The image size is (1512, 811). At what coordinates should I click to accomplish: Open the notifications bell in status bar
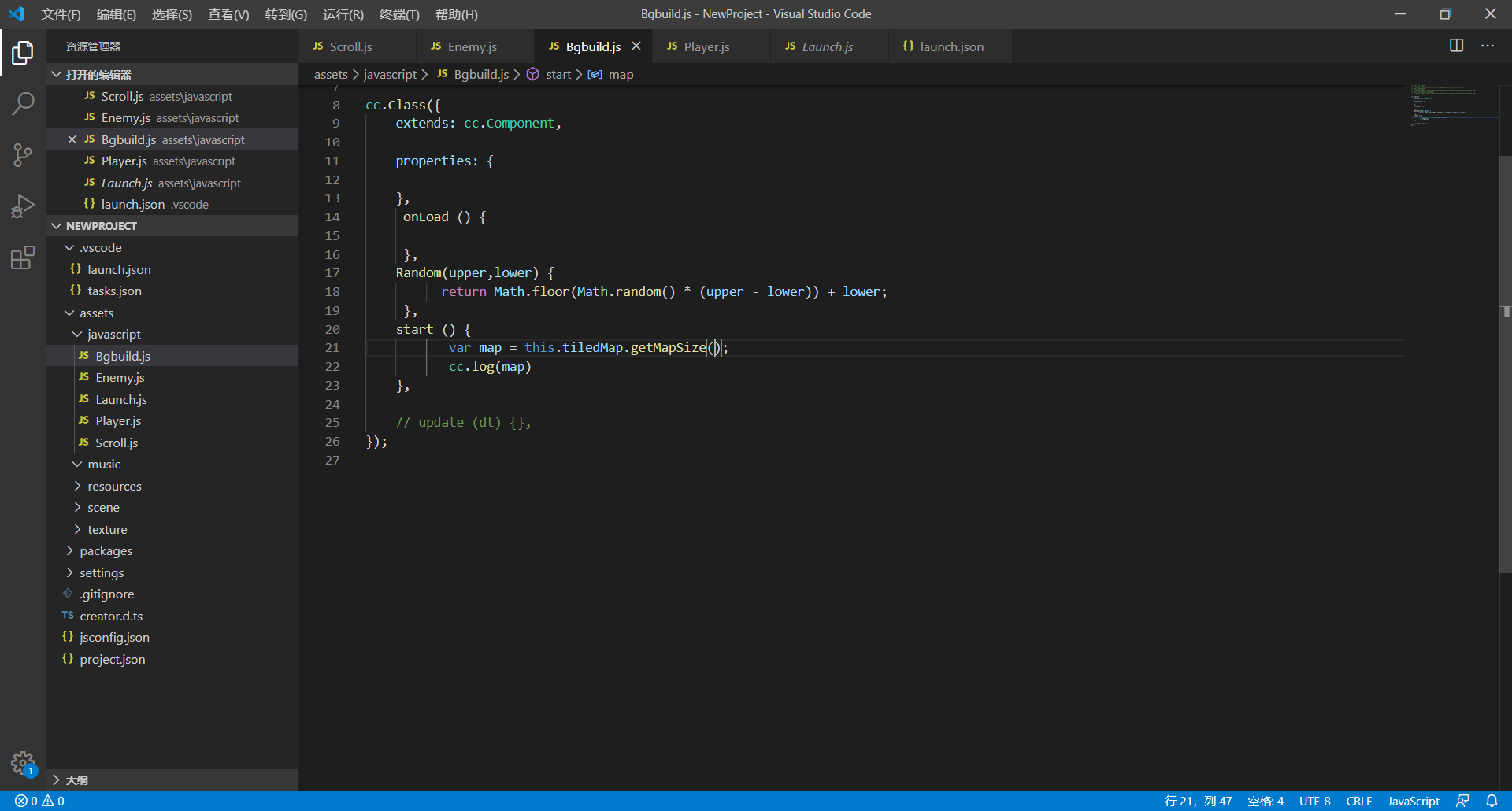[1492, 801]
